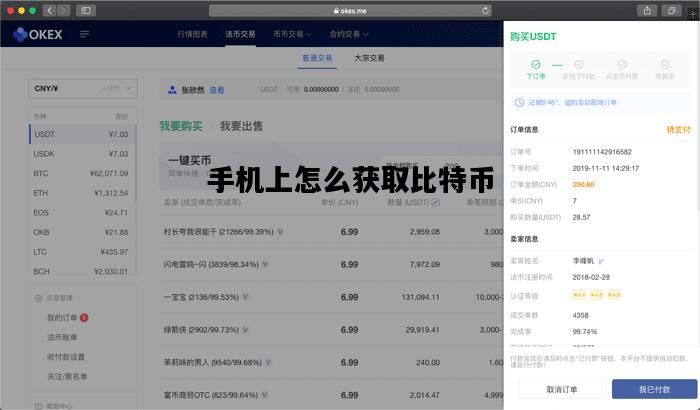This screenshot has height=410, width=700.
Task: Open 关注/黑名单 in the sidebar
Action: point(67,377)
